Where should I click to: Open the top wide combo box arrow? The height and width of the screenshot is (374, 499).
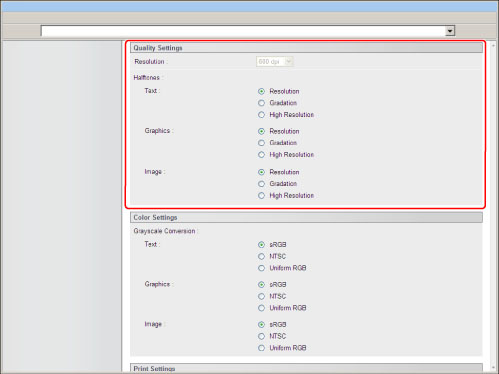tap(450, 31)
